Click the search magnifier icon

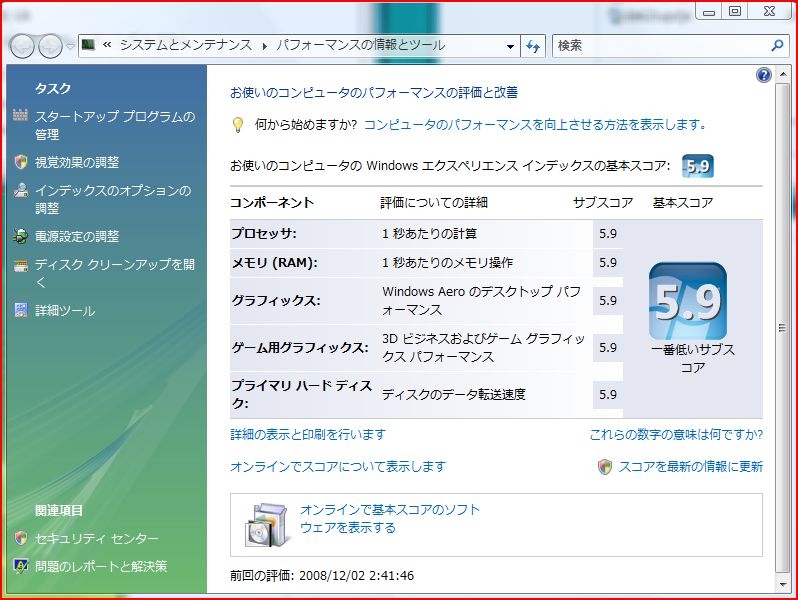777,45
